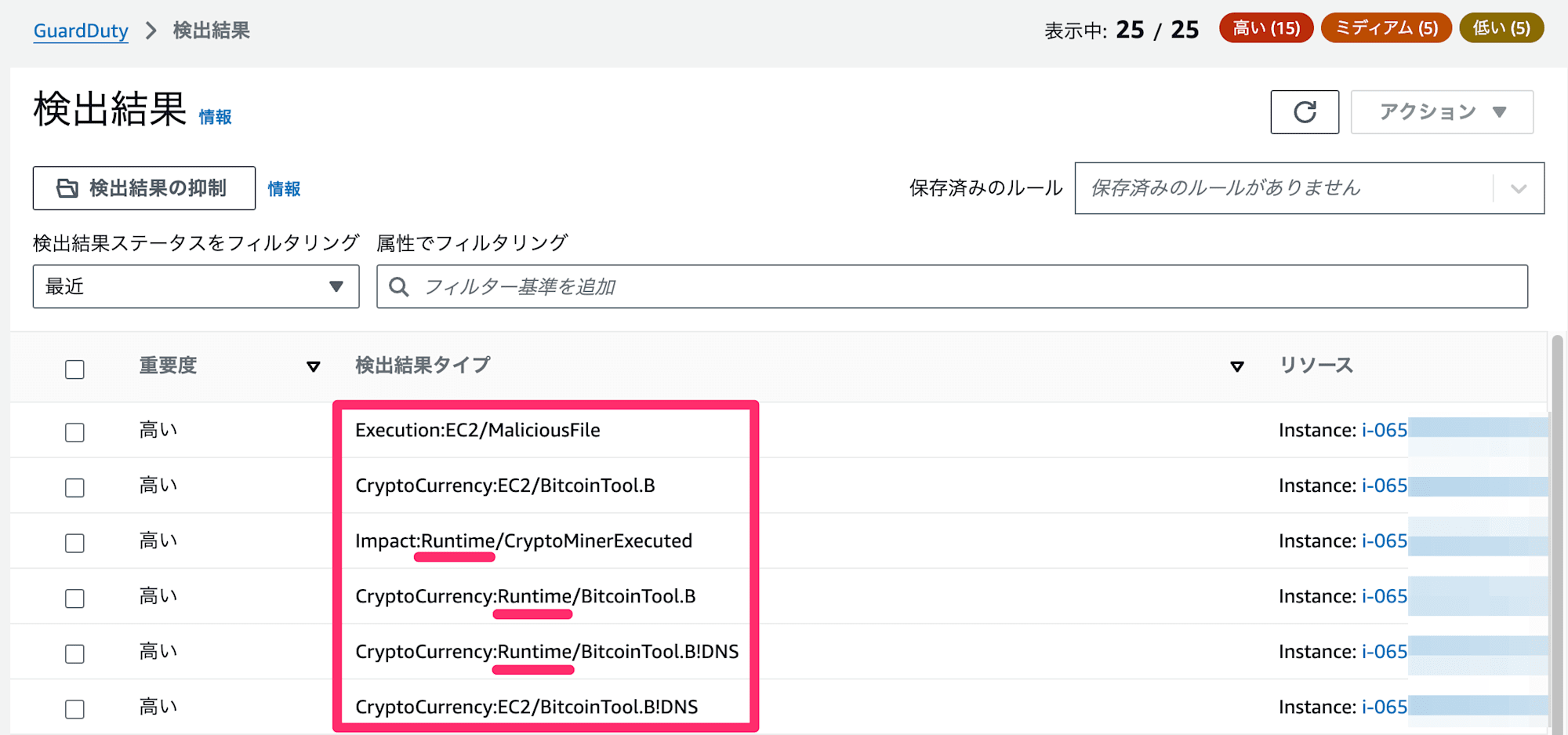Filter by ミディアム (5) severity badge
The width and height of the screenshot is (1568, 735).
point(1386,28)
